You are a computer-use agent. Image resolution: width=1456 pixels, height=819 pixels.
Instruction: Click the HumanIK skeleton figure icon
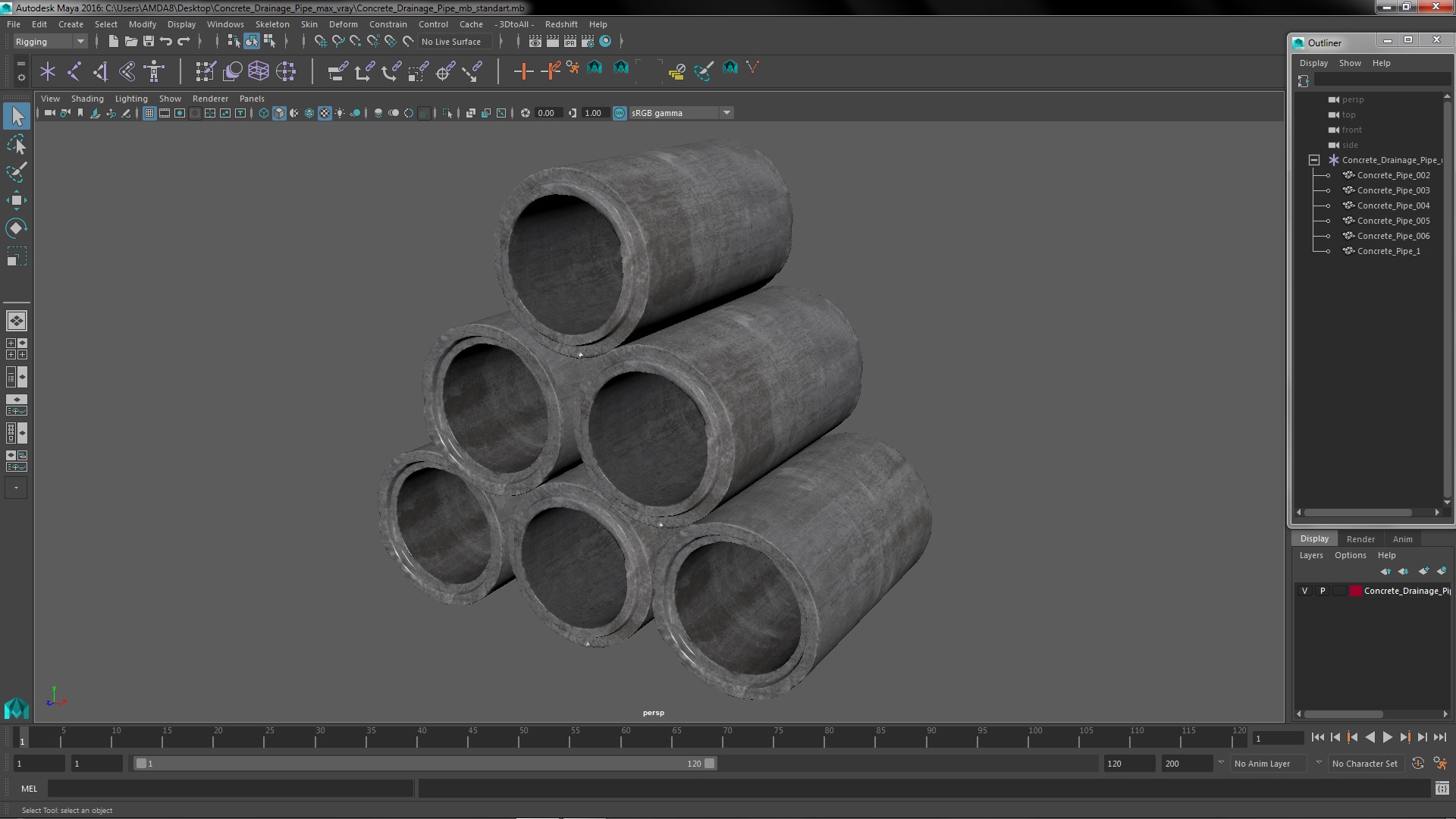[154, 71]
